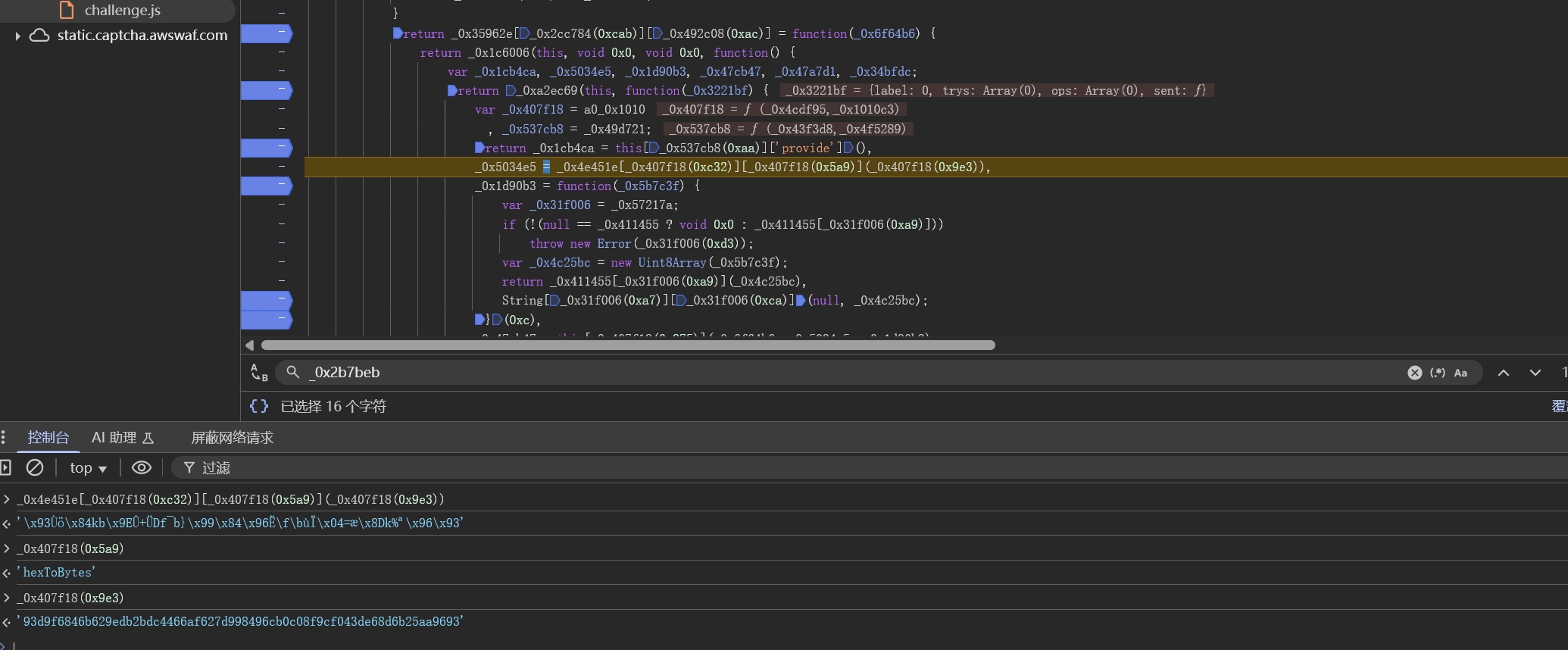
Task: Click the horizontal scrollbar thumb under the code
Action: coord(628,345)
